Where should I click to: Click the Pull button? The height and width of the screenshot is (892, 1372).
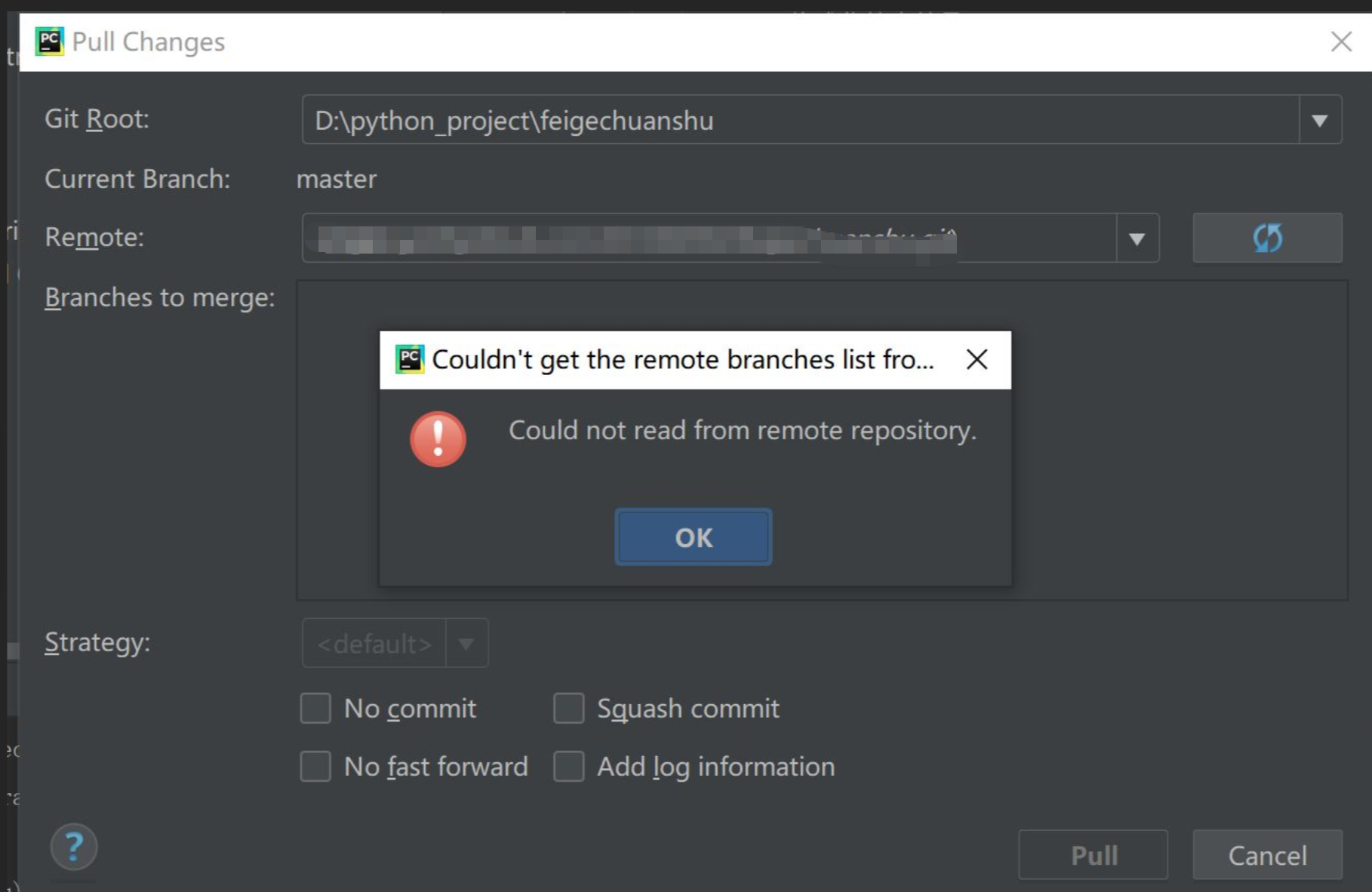click(1093, 855)
